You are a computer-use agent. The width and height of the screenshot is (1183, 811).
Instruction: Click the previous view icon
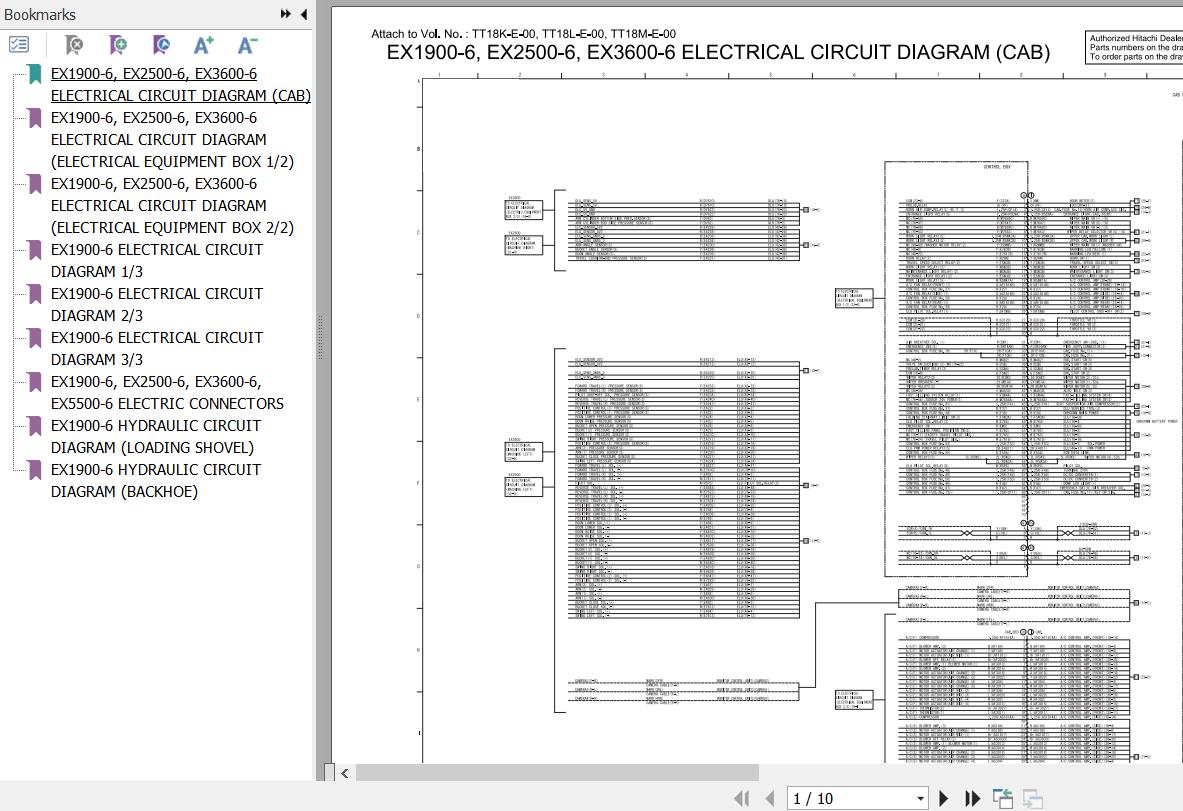point(1002,798)
